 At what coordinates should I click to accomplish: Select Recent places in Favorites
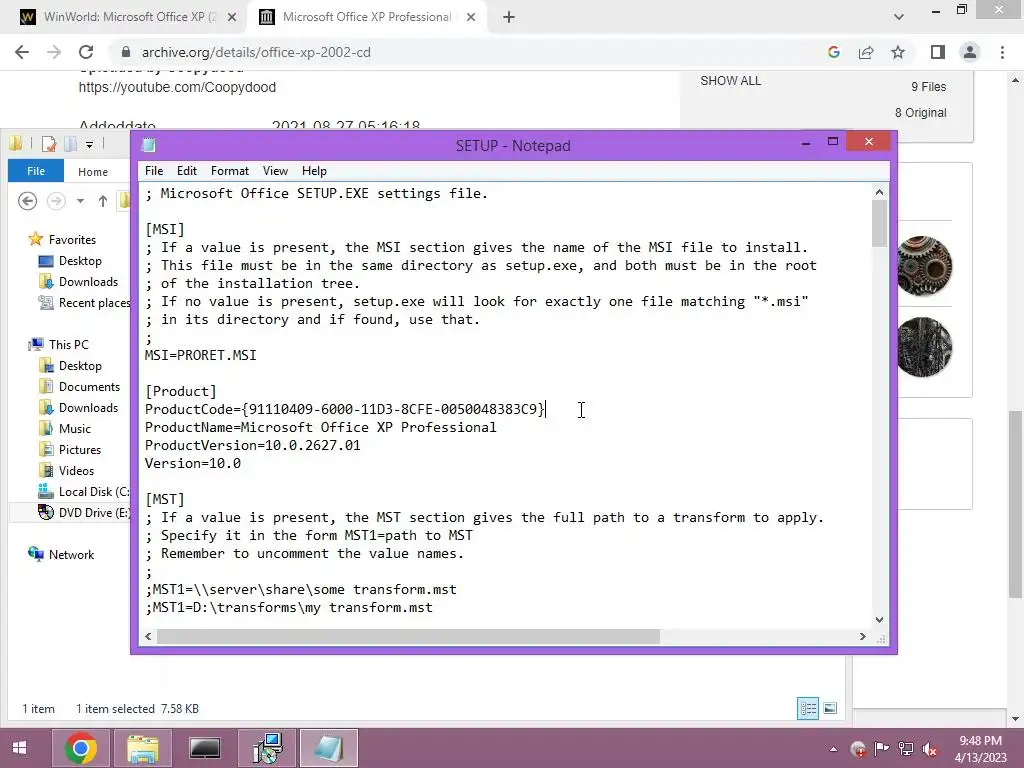94,303
